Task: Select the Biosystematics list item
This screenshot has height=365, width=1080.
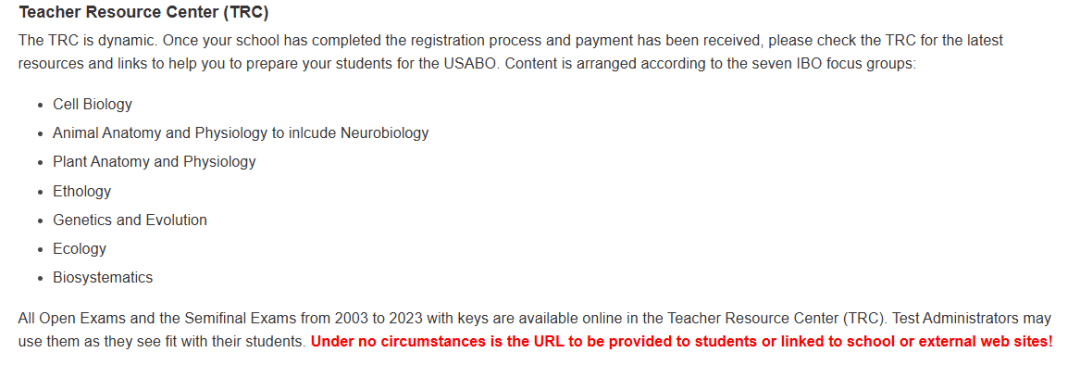Action: 103,278
